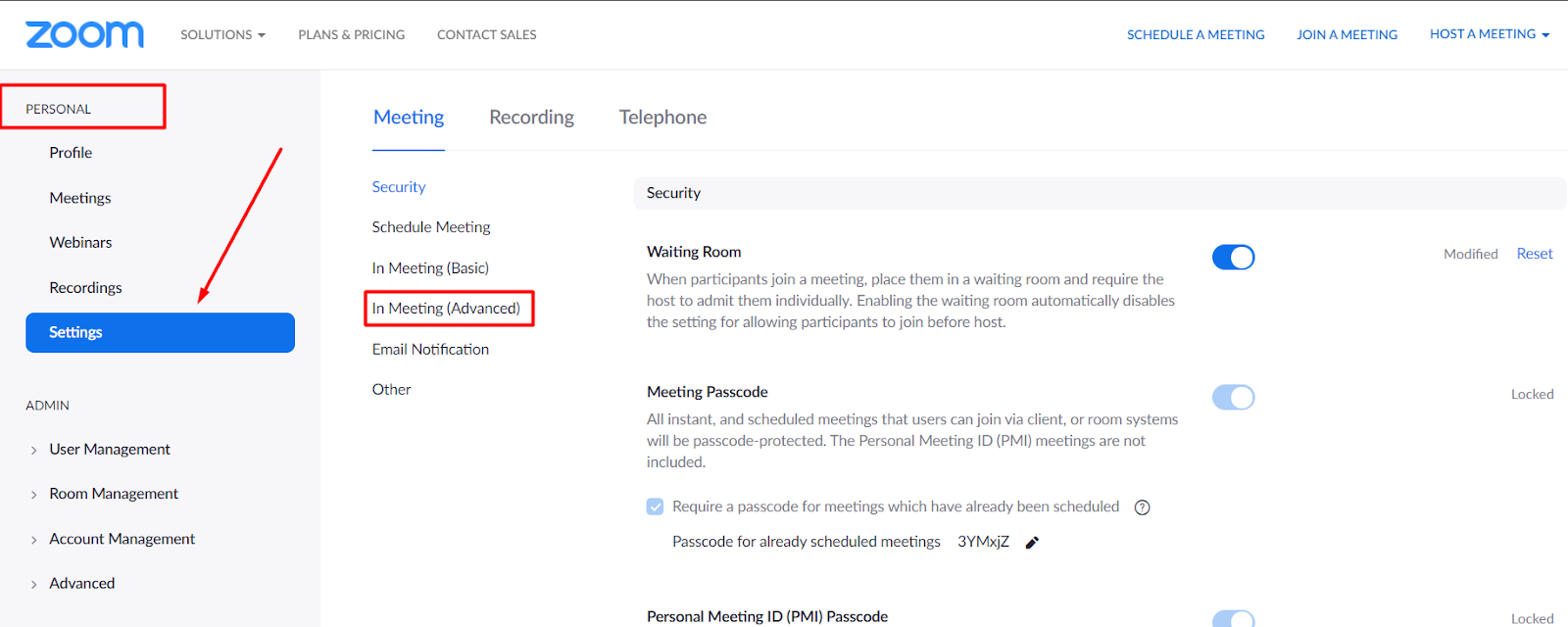Jump to In Meeting (Basic) section

tap(430, 268)
